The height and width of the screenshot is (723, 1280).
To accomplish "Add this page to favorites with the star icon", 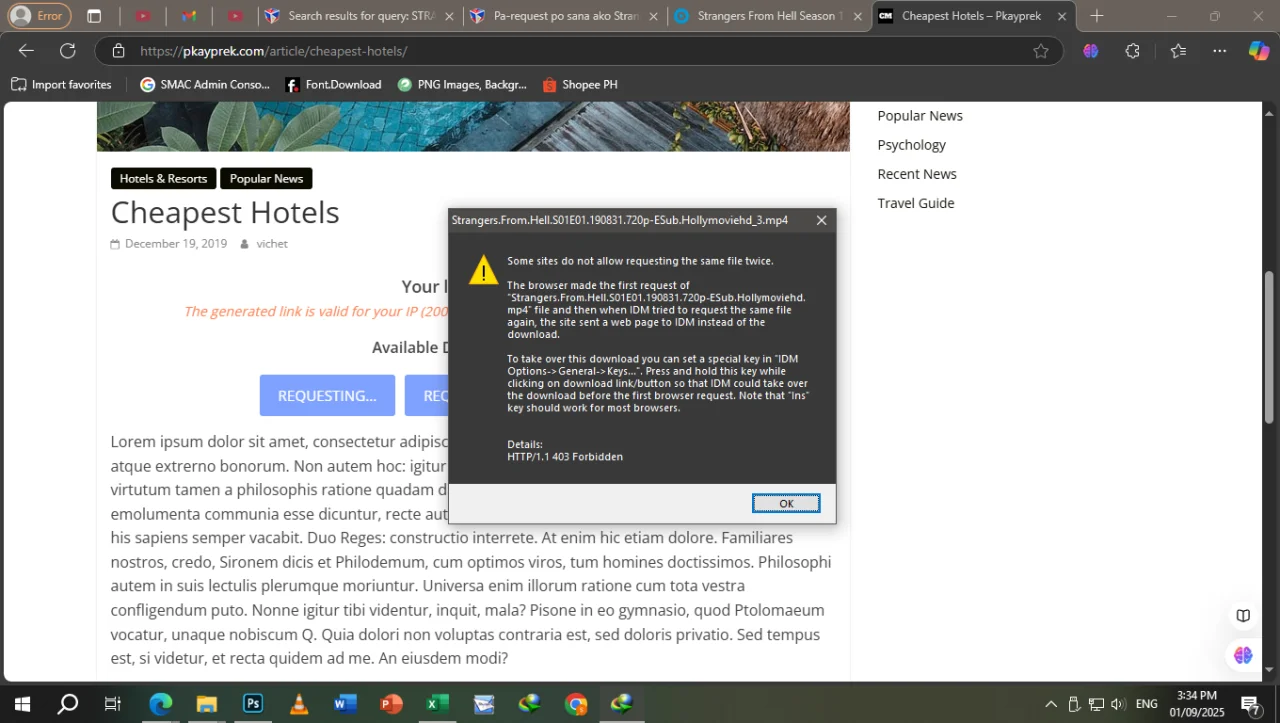I will [1041, 51].
